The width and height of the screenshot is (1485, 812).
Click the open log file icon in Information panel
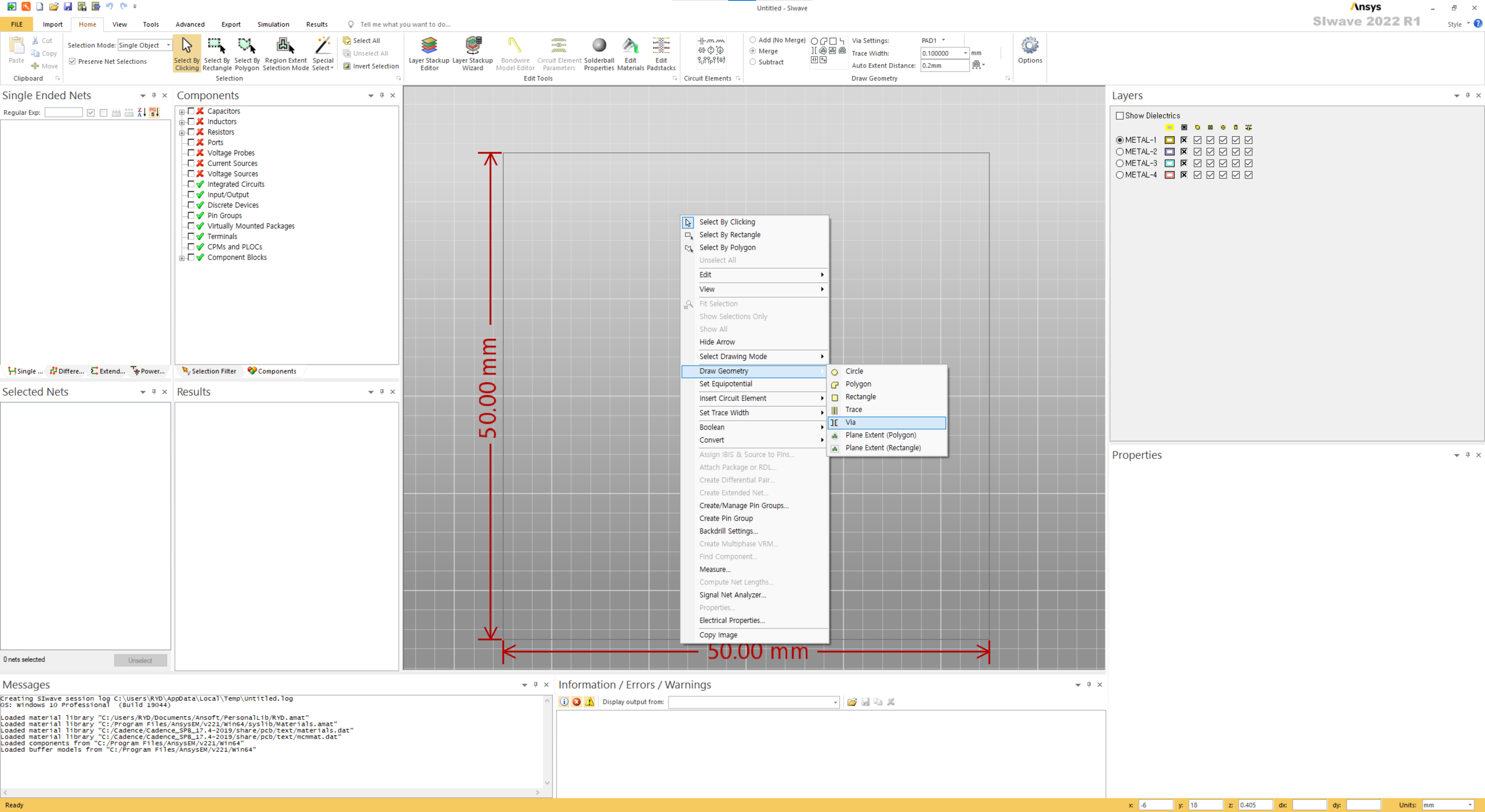pos(852,701)
